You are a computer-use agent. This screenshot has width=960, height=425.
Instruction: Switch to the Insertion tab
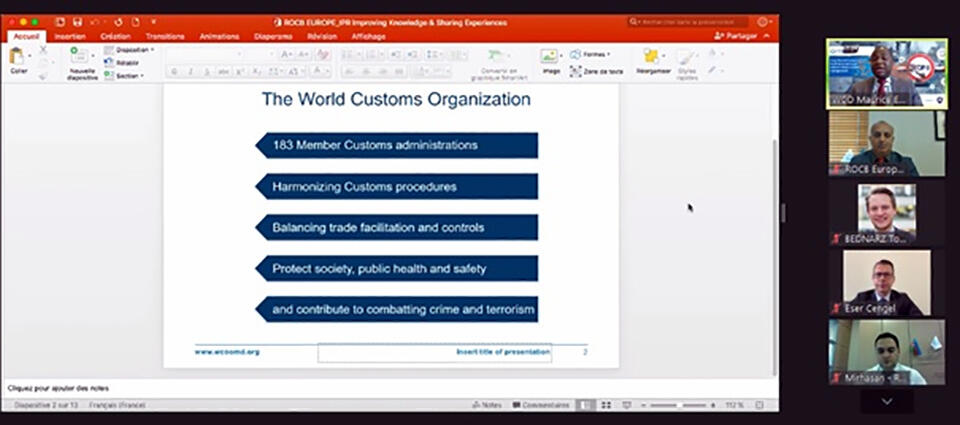click(x=69, y=37)
